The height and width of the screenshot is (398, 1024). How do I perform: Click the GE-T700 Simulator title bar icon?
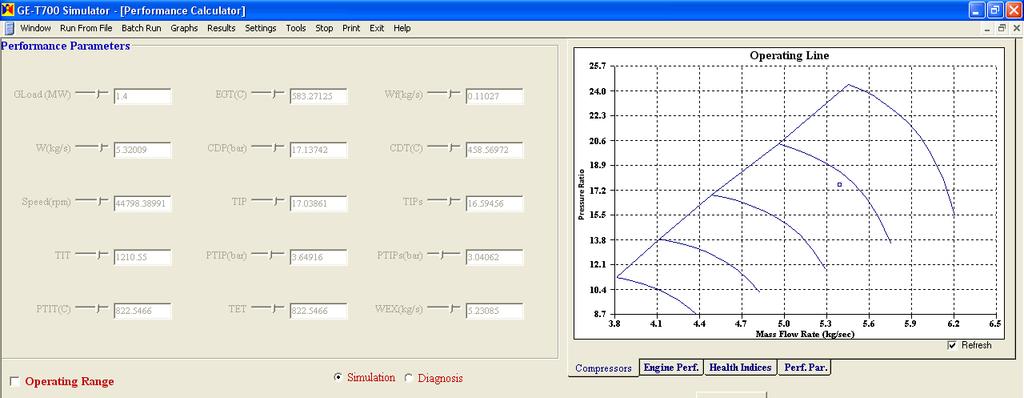tap(7, 10)
